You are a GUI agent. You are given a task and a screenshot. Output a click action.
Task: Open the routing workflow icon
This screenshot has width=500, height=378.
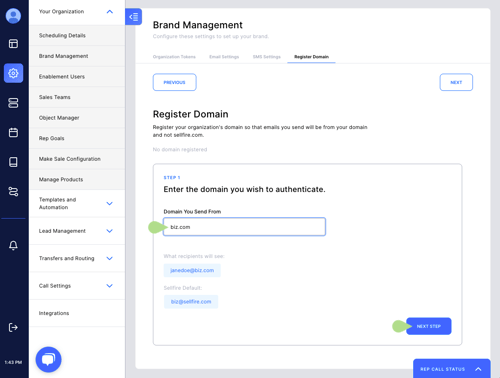13,192
